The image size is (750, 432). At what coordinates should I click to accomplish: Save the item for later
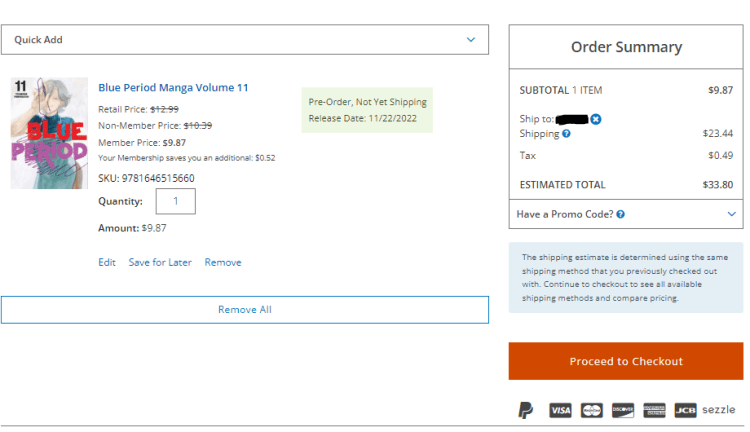[160, 262]
